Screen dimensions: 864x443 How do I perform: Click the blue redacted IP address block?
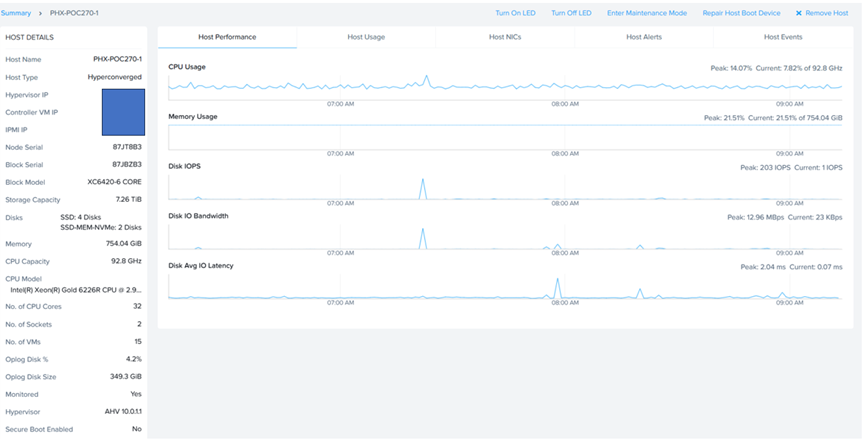coord(123,112)
